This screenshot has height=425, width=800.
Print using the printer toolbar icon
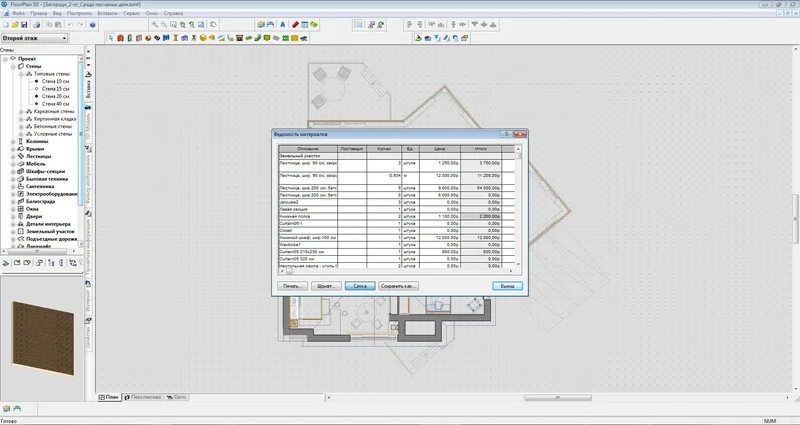pos(37,24)
